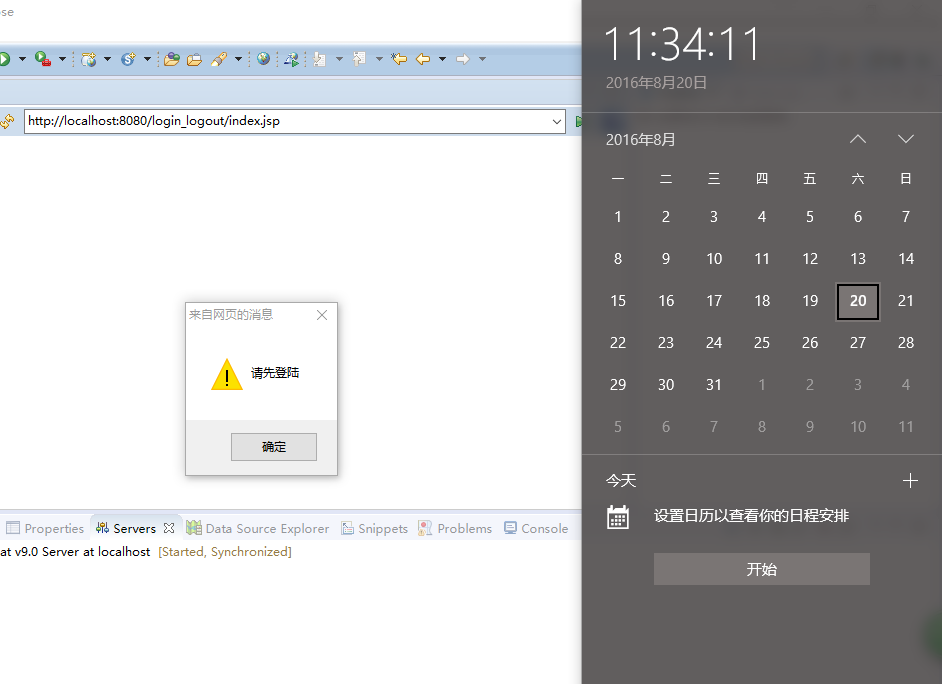Open the Snippets tab
The height and width of the screenshot is (684, 942).
click(375, 528)
